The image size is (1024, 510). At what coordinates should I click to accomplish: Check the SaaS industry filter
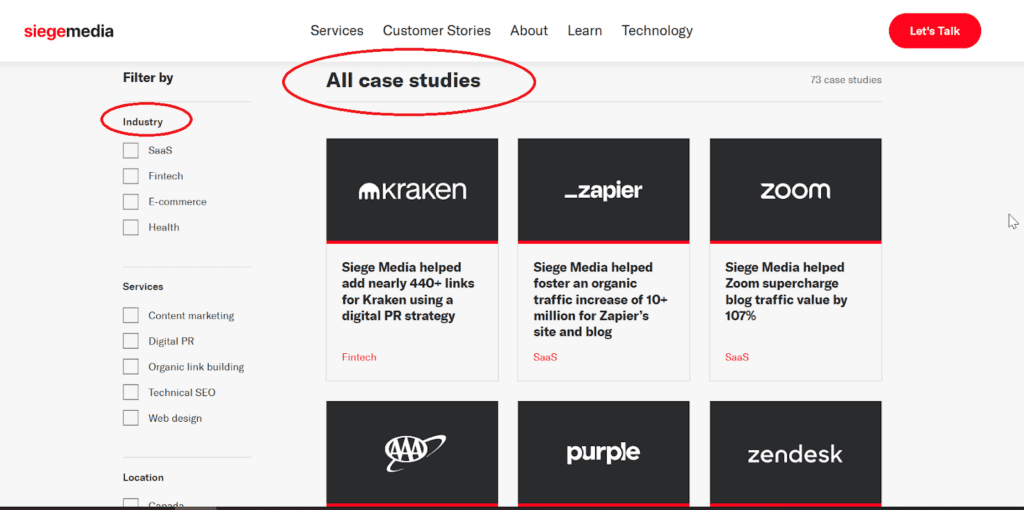131,150
